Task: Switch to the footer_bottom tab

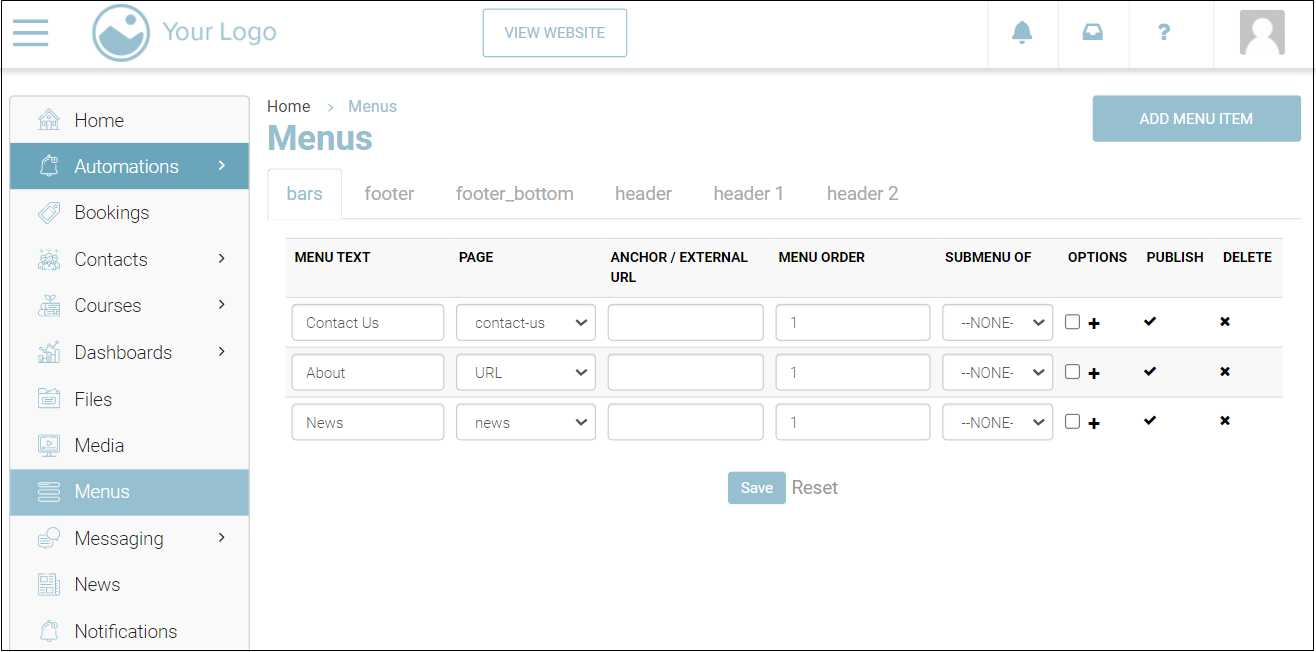Action: [x=514, y=194]
